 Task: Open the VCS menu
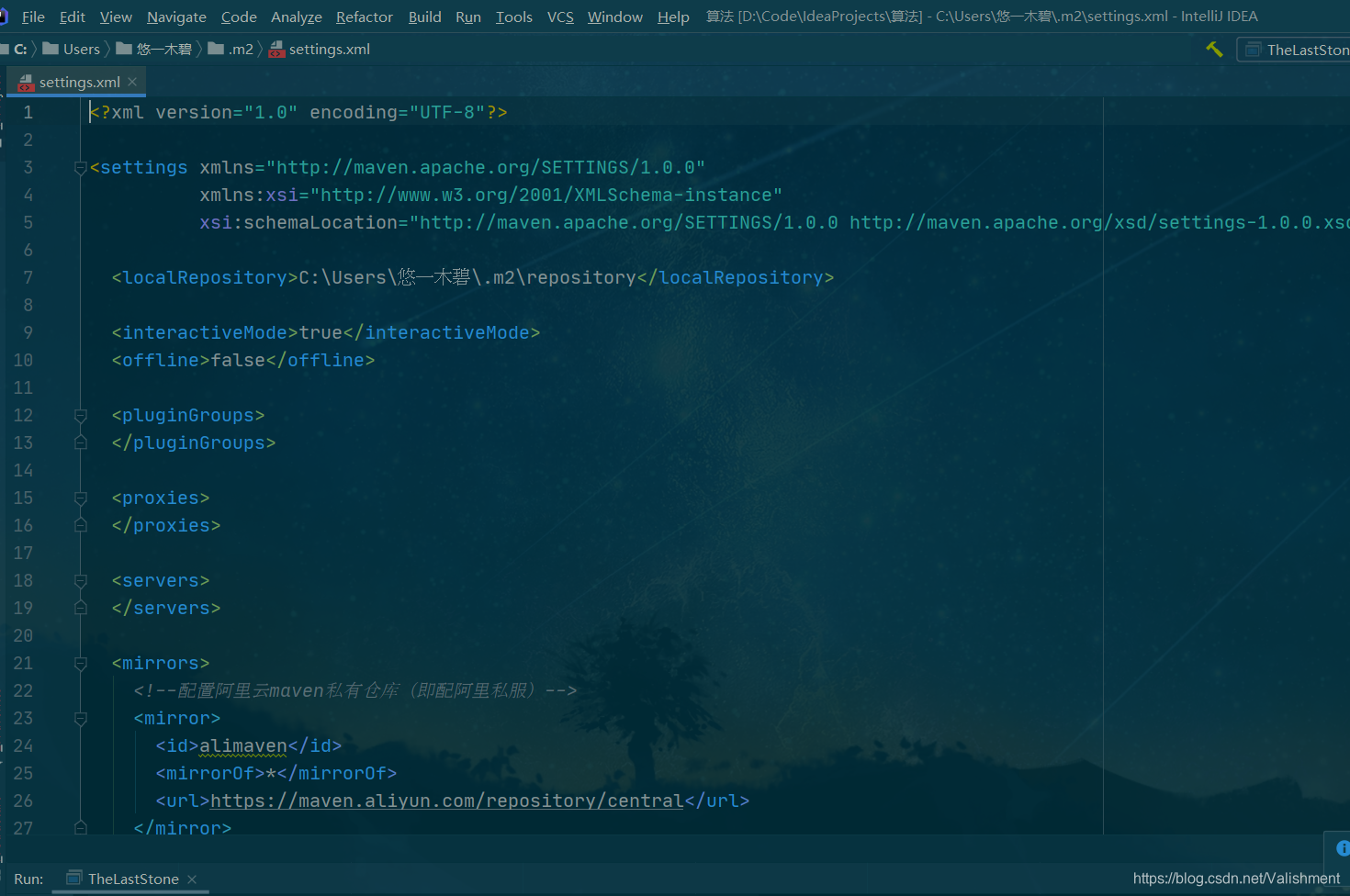tap(560, 17)
